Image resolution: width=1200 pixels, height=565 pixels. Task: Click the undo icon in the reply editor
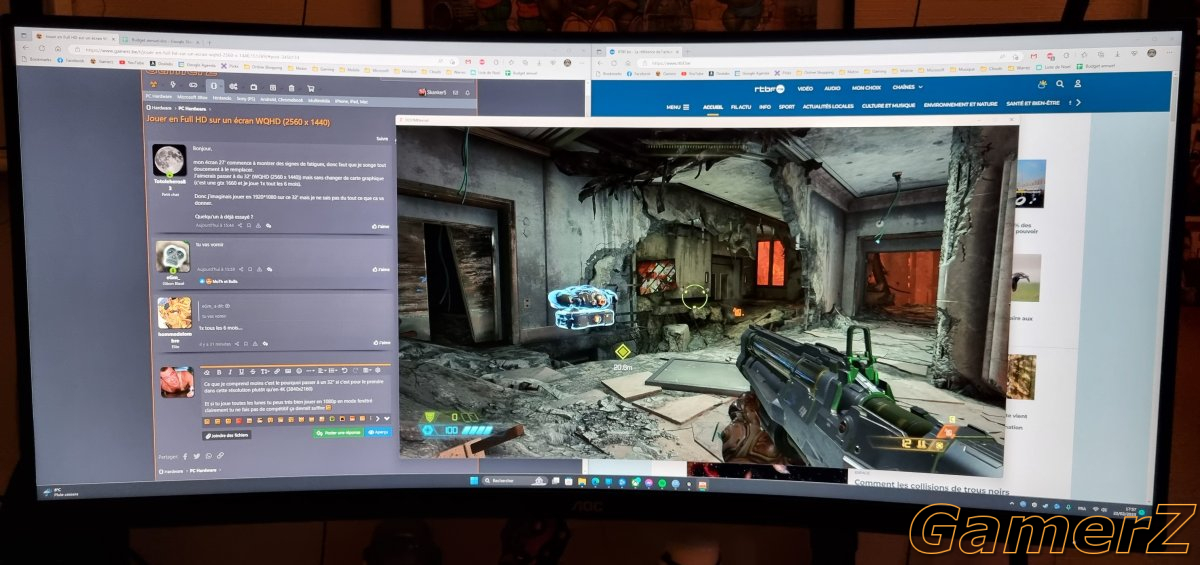coord(344,370)
